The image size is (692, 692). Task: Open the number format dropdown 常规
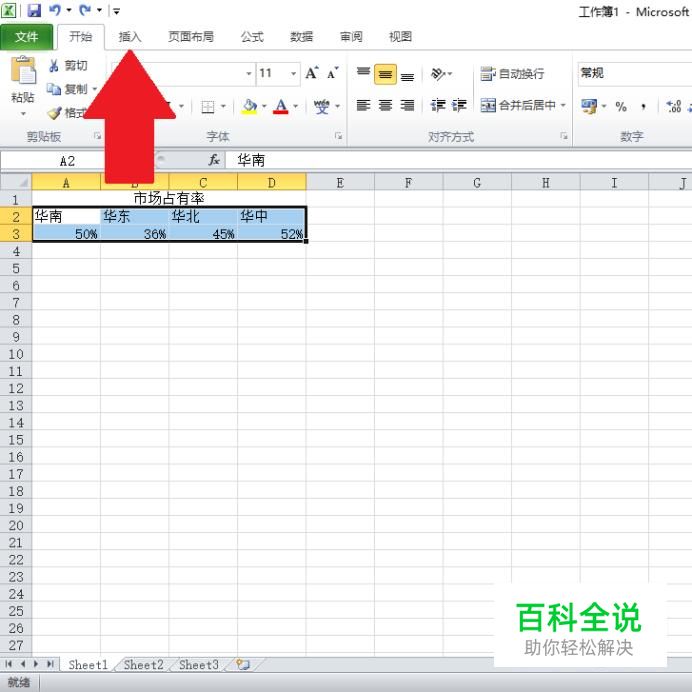point(634,73)
